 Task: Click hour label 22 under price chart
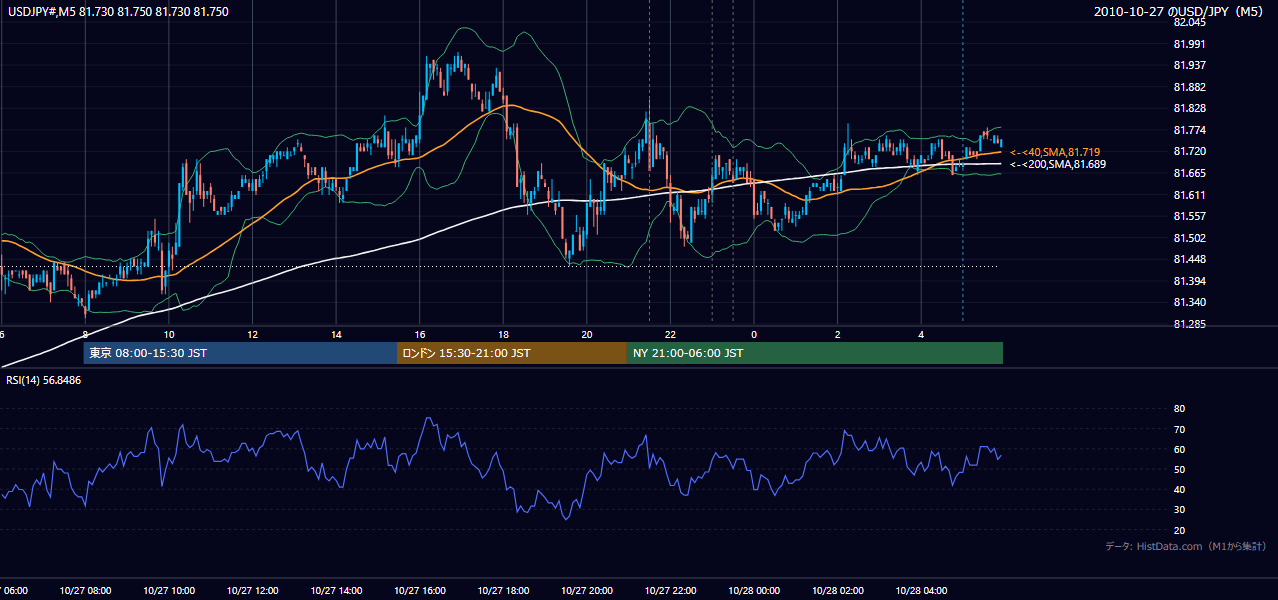670,335
